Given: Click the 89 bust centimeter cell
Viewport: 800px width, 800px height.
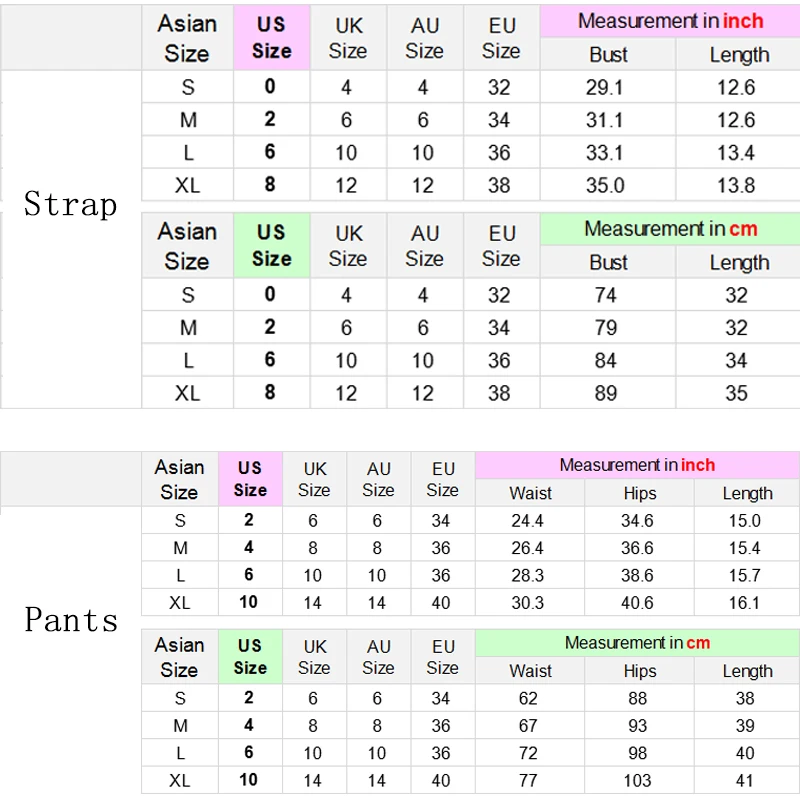Looking at the screenshot, I should 606,393.
